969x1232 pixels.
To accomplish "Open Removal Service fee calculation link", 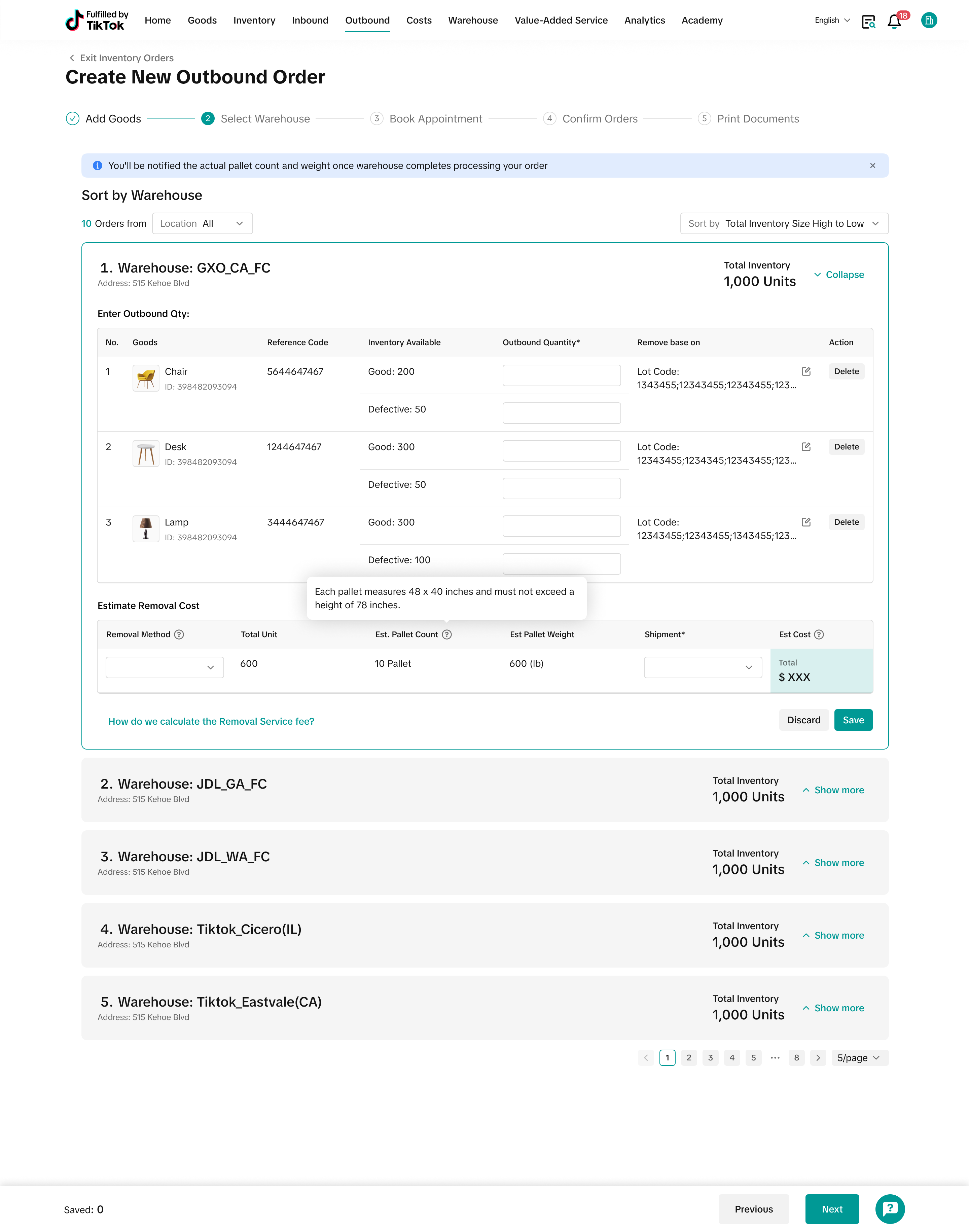I will (x=211, y=722).
